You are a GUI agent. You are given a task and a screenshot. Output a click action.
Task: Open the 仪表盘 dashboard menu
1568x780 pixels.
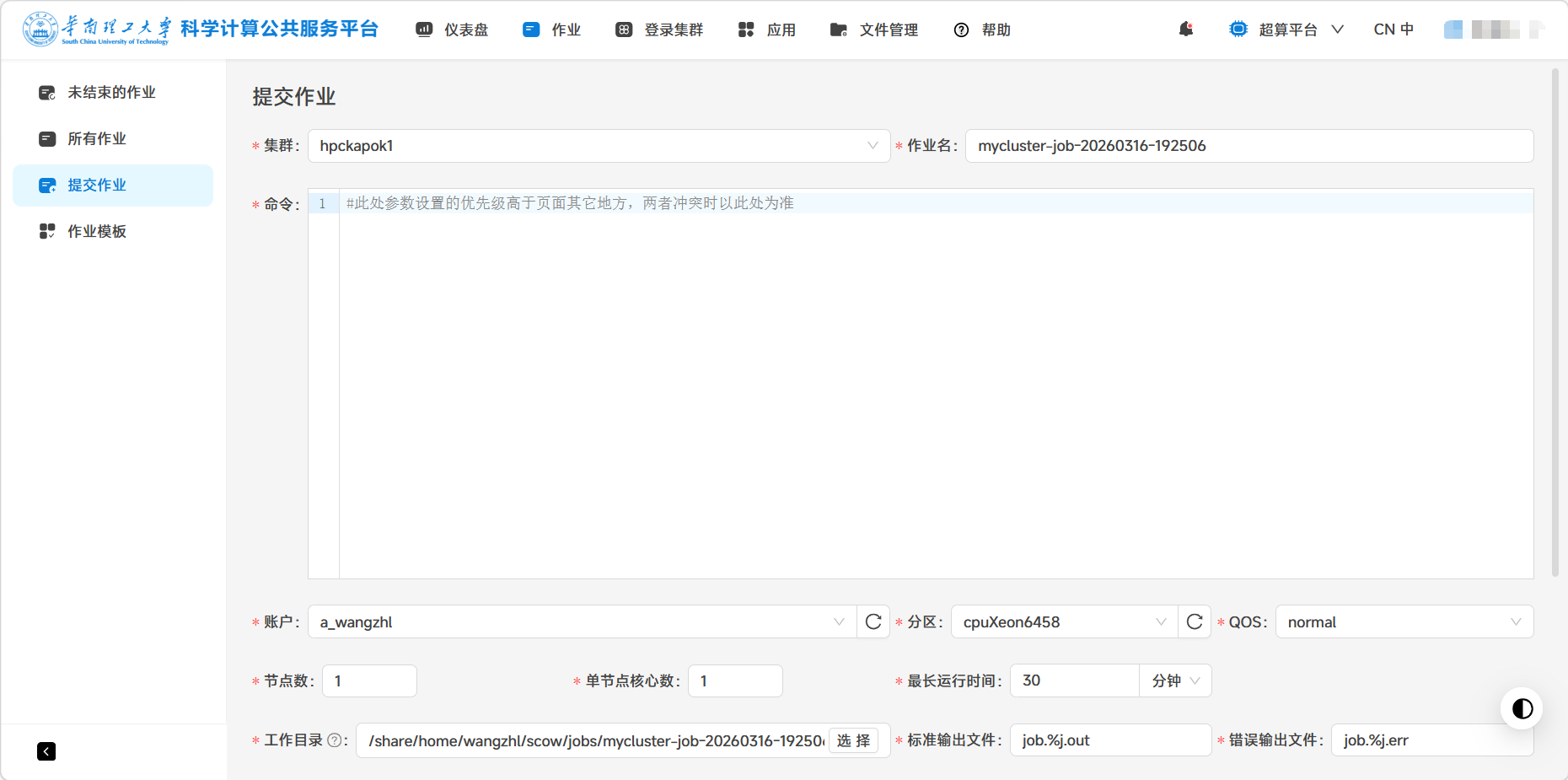(x=453, y=30)
